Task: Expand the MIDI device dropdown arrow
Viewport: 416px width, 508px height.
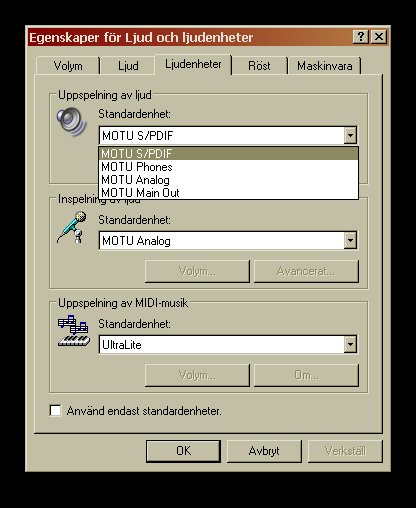Action: click(x=350, y=344)
